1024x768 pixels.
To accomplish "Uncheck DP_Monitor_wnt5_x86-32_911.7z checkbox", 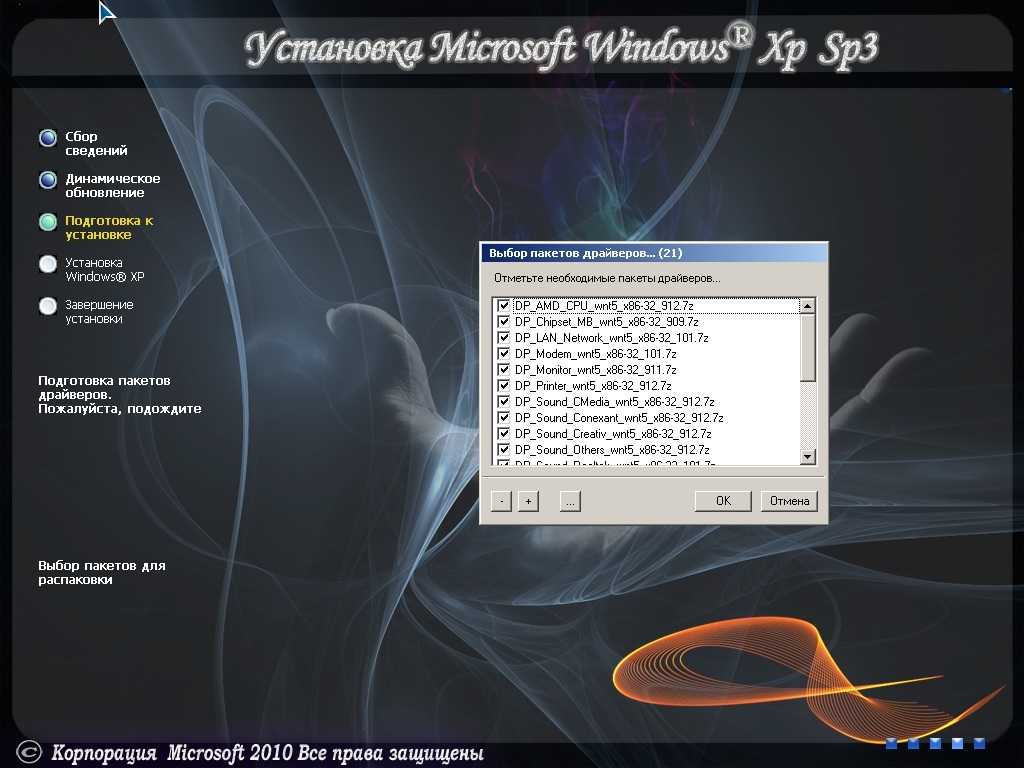I will 504,370.
